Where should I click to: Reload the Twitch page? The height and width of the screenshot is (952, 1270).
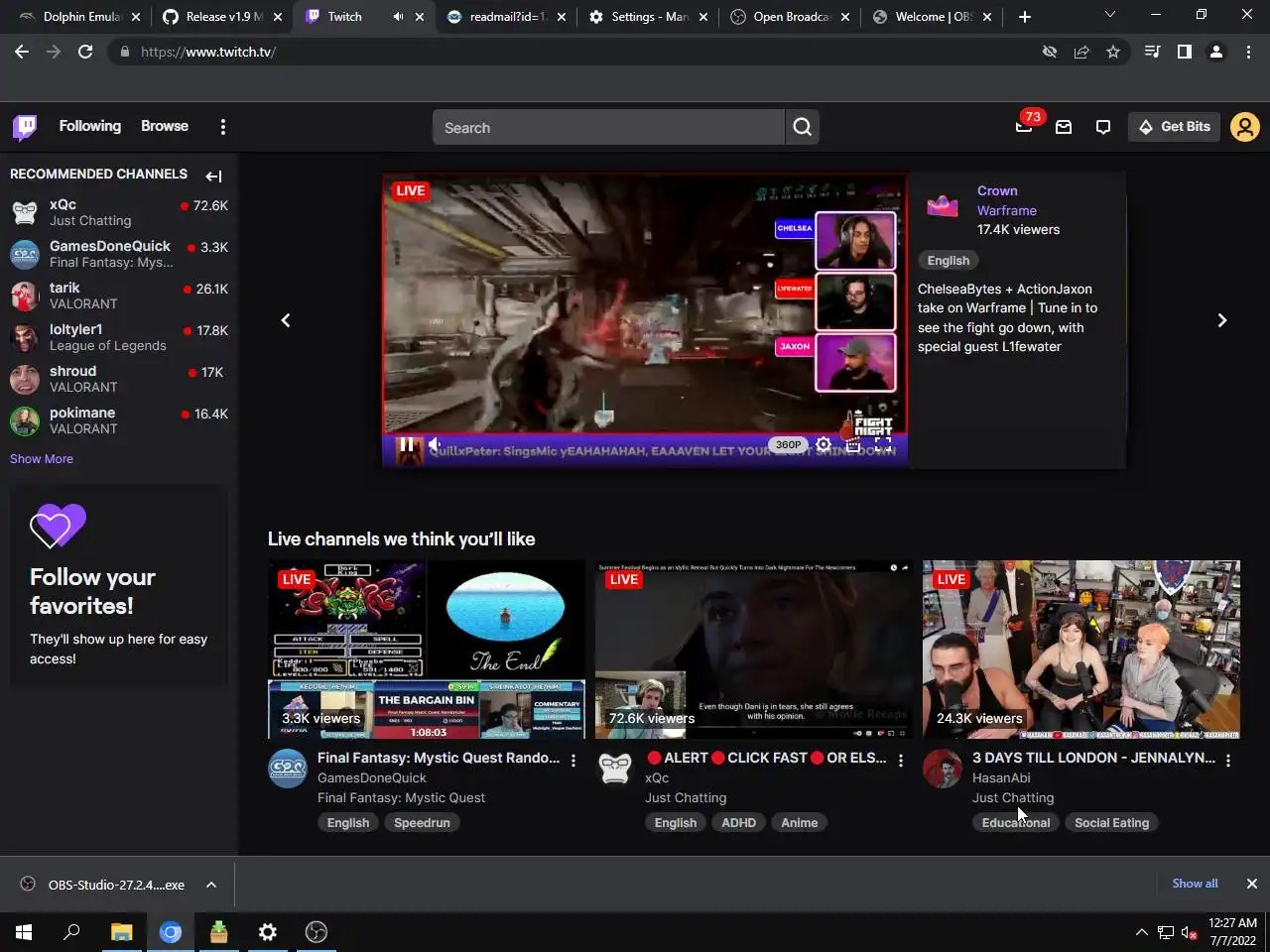coord(85,52)
